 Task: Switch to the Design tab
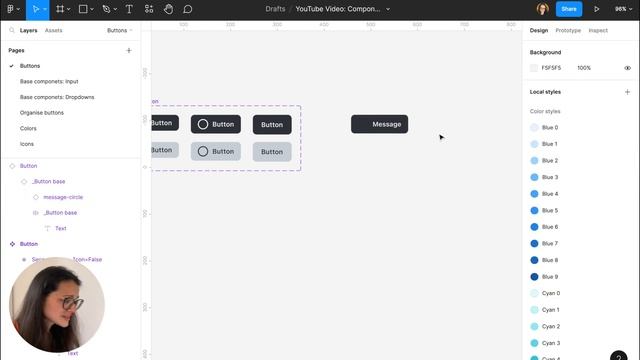(539, 31)
